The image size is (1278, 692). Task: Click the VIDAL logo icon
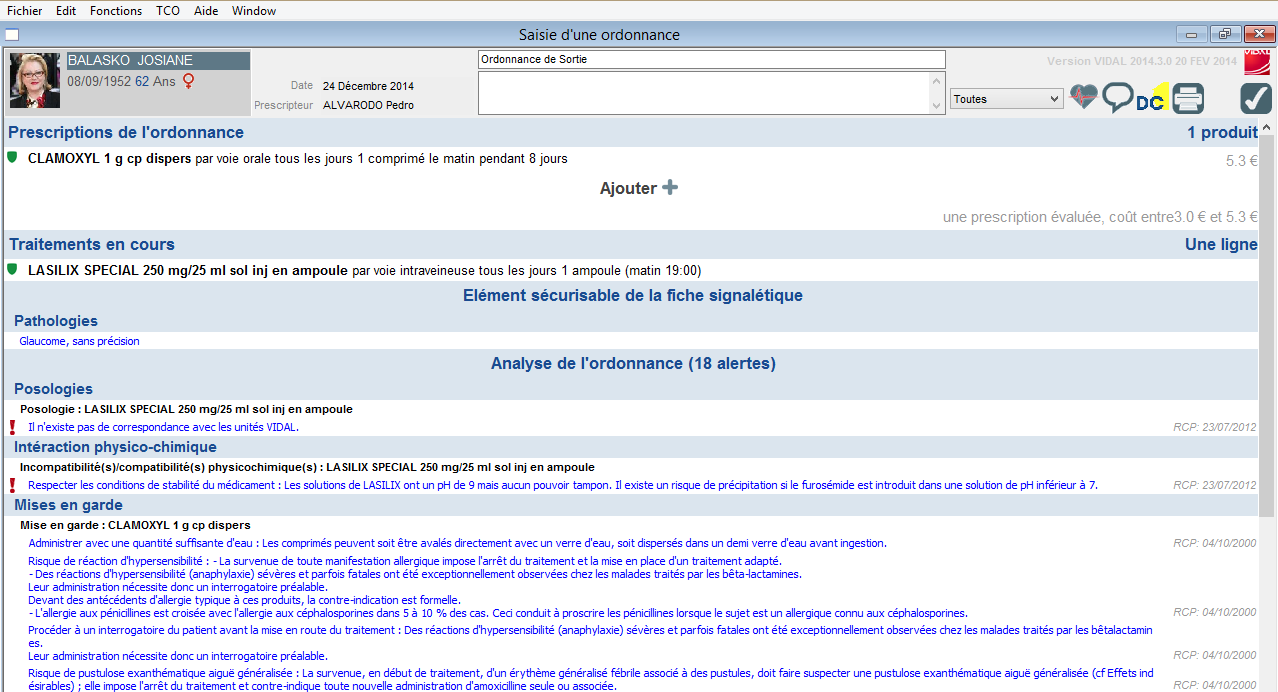(x=1257, y=62)
